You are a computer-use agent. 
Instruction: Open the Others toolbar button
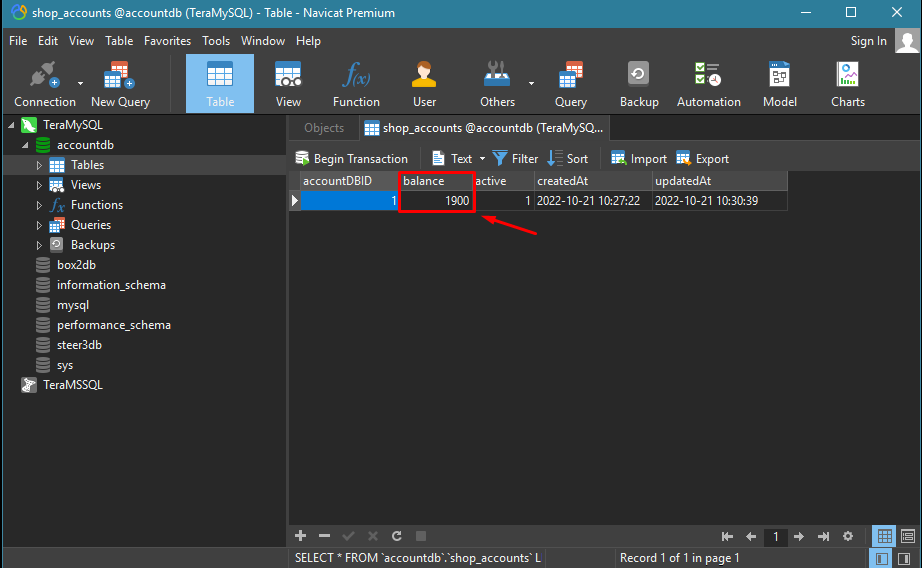tap(497, 84)
